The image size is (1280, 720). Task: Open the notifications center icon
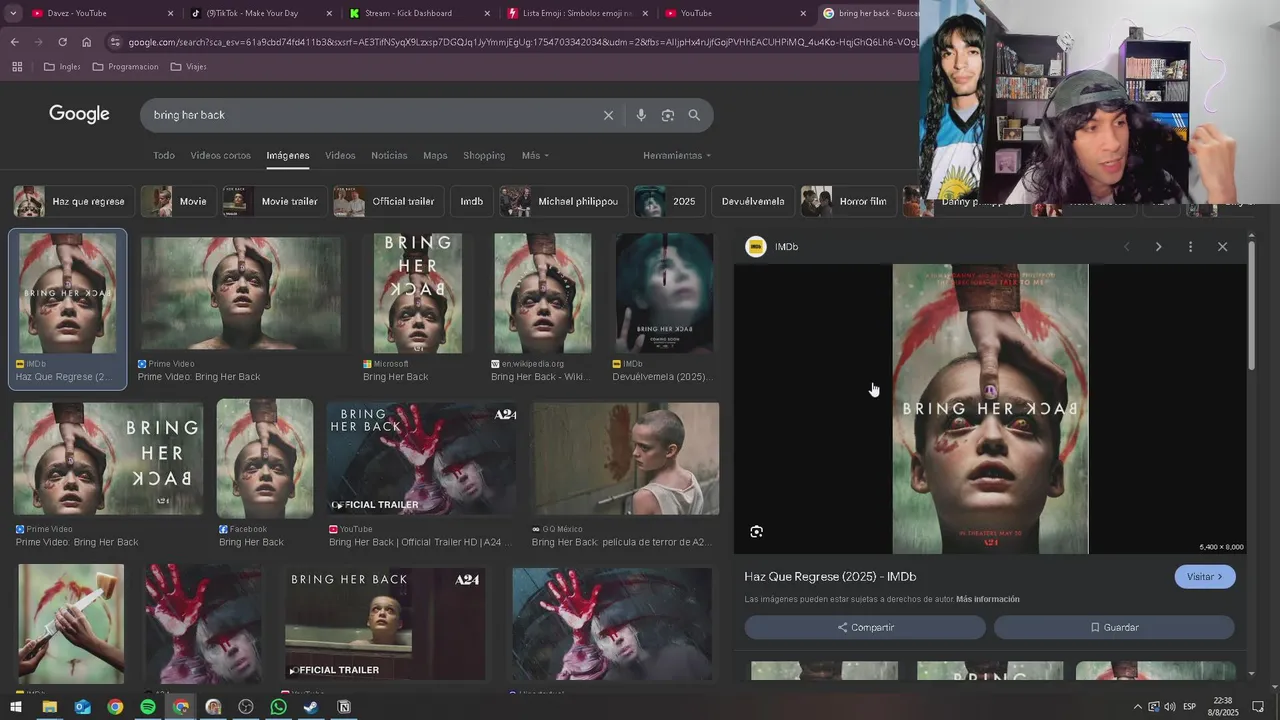tap(1258, 707)
